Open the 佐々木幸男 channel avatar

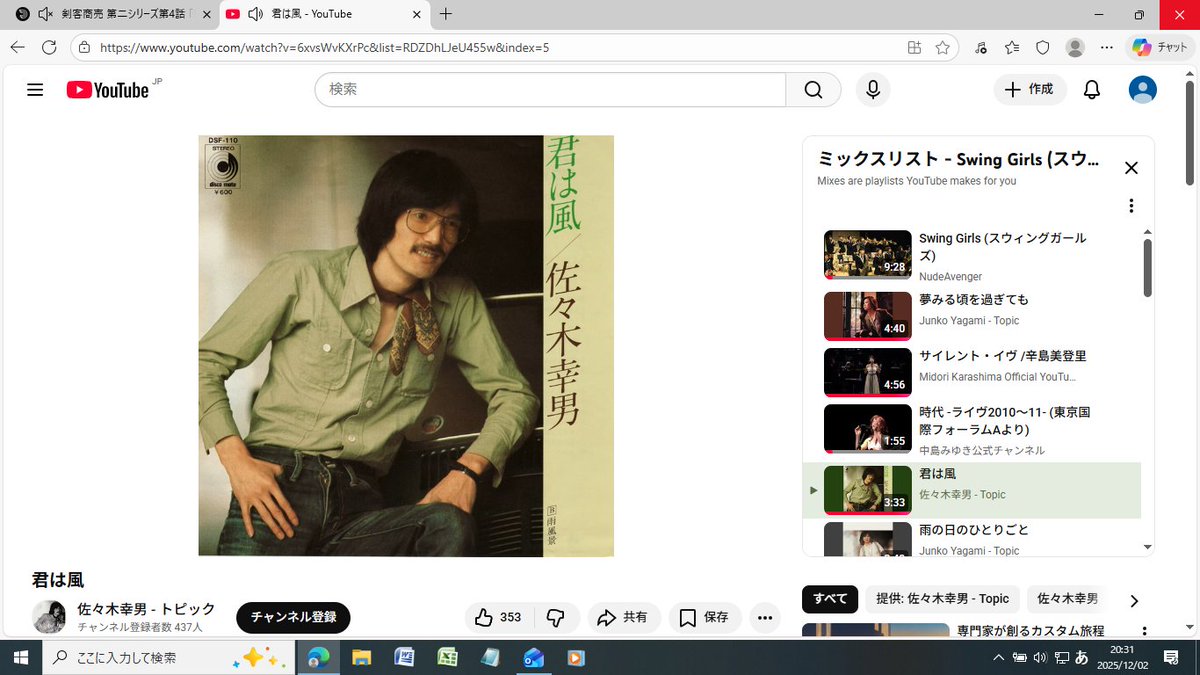click(49, 617)
